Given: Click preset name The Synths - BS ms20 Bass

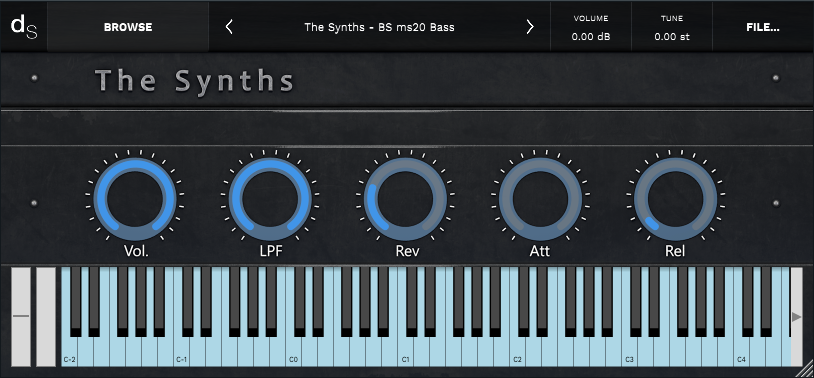Looking at the screenshot, I should [379, 27].
